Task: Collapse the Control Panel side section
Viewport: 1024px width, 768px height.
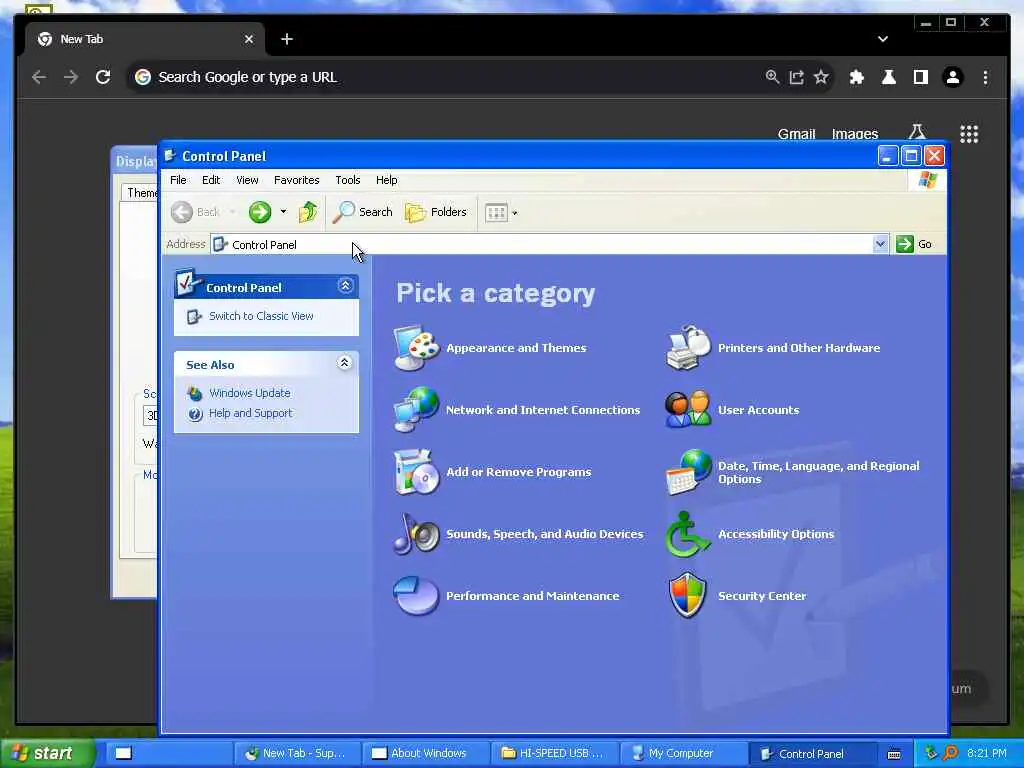Action: (345, 285)
